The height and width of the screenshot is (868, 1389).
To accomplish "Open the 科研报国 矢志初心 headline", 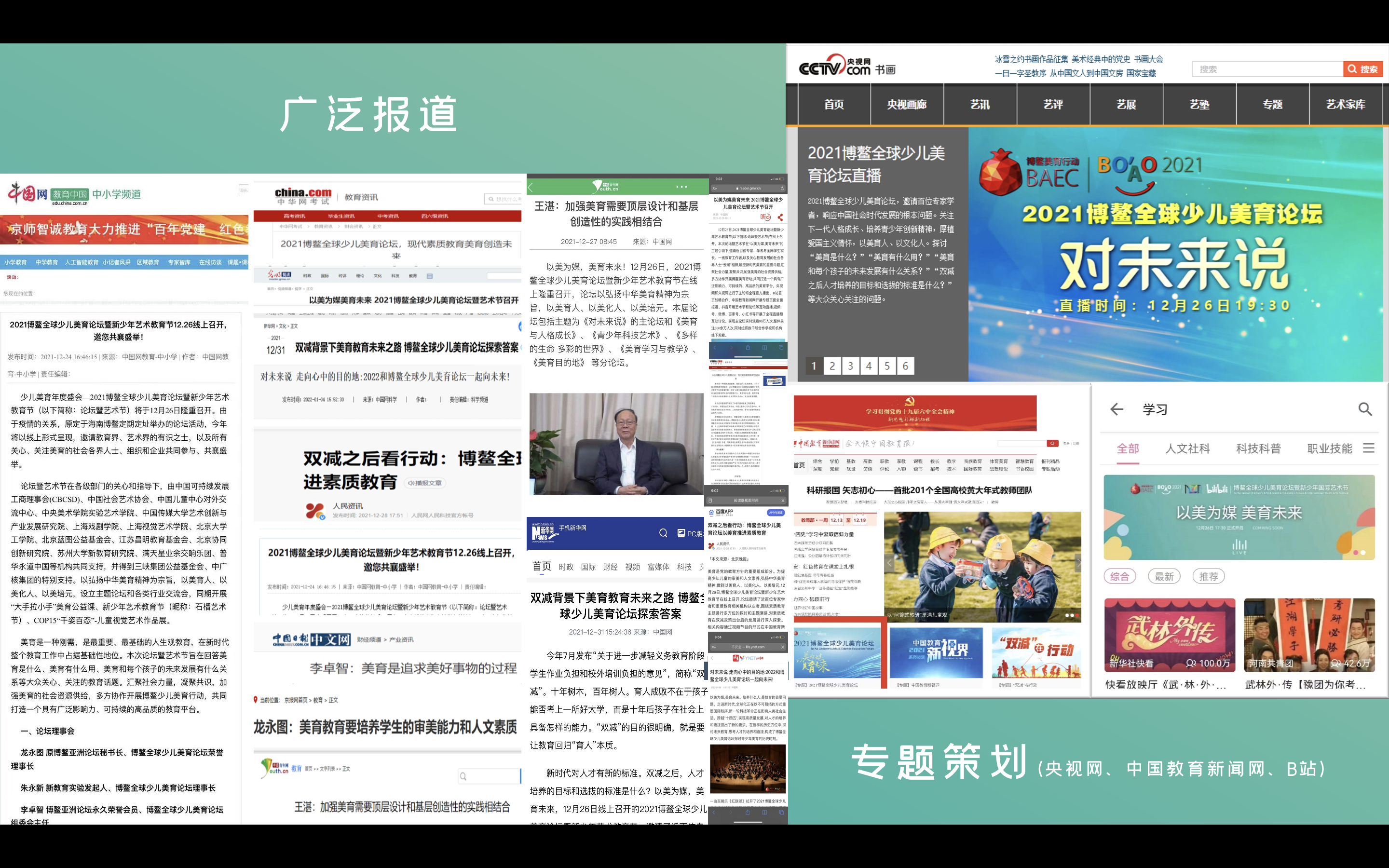I will (x=919, y=490).
